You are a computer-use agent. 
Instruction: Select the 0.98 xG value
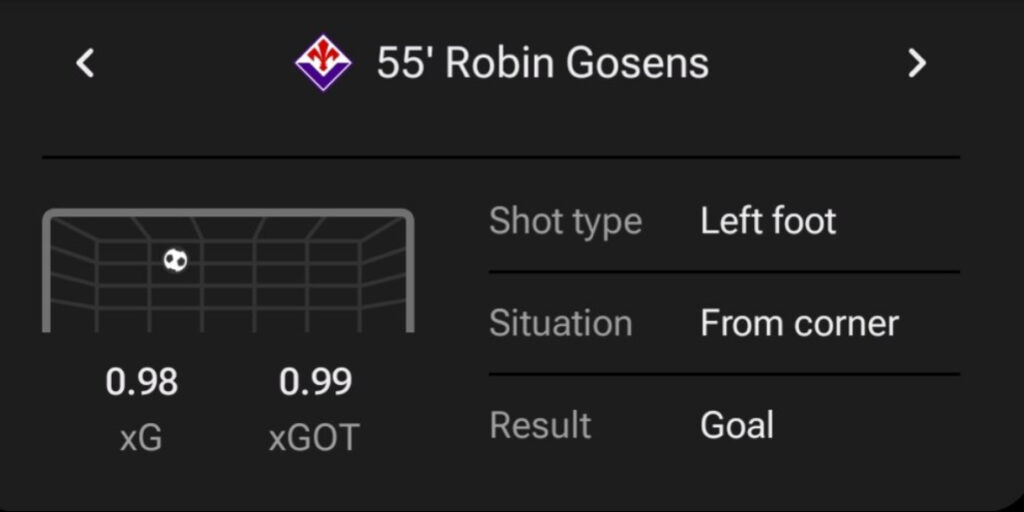click(x=141, y=382)
